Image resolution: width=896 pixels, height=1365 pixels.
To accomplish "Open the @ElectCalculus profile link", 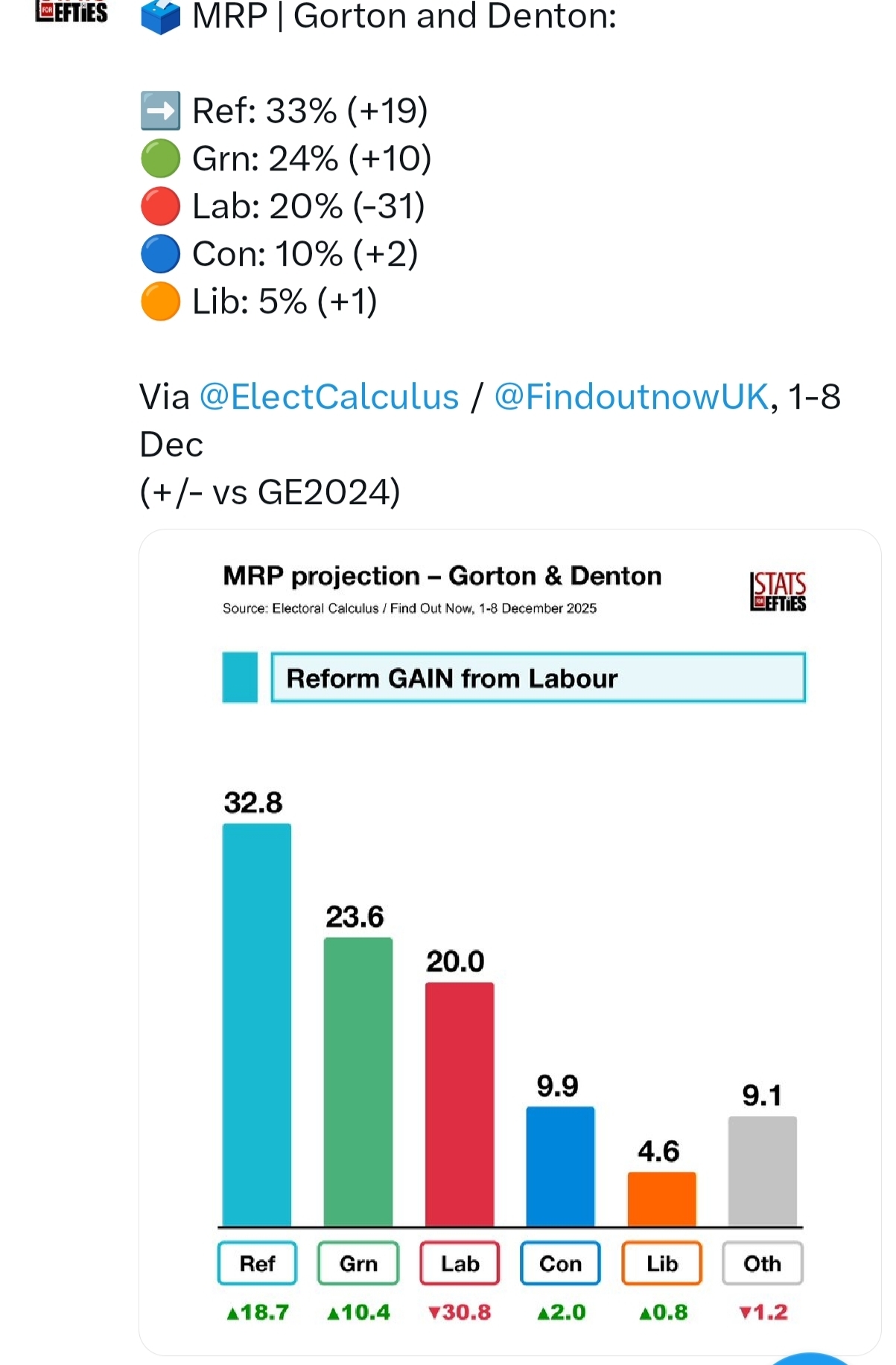I will tap(328, 397).
